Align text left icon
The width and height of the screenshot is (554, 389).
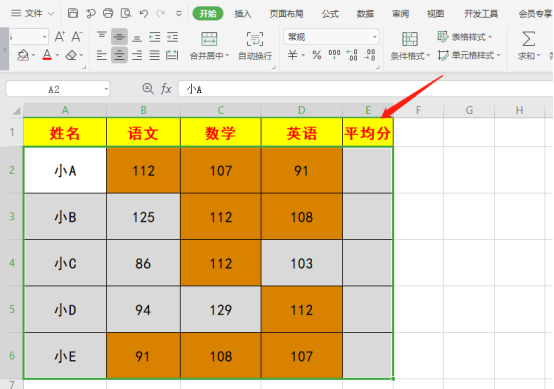[102, 55]
